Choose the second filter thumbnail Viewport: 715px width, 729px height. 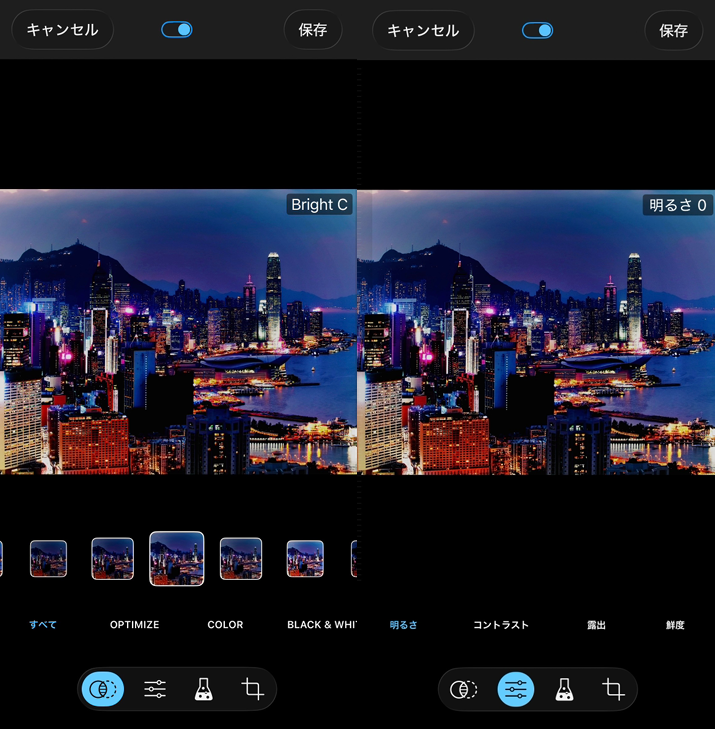[x=113, y=558]
